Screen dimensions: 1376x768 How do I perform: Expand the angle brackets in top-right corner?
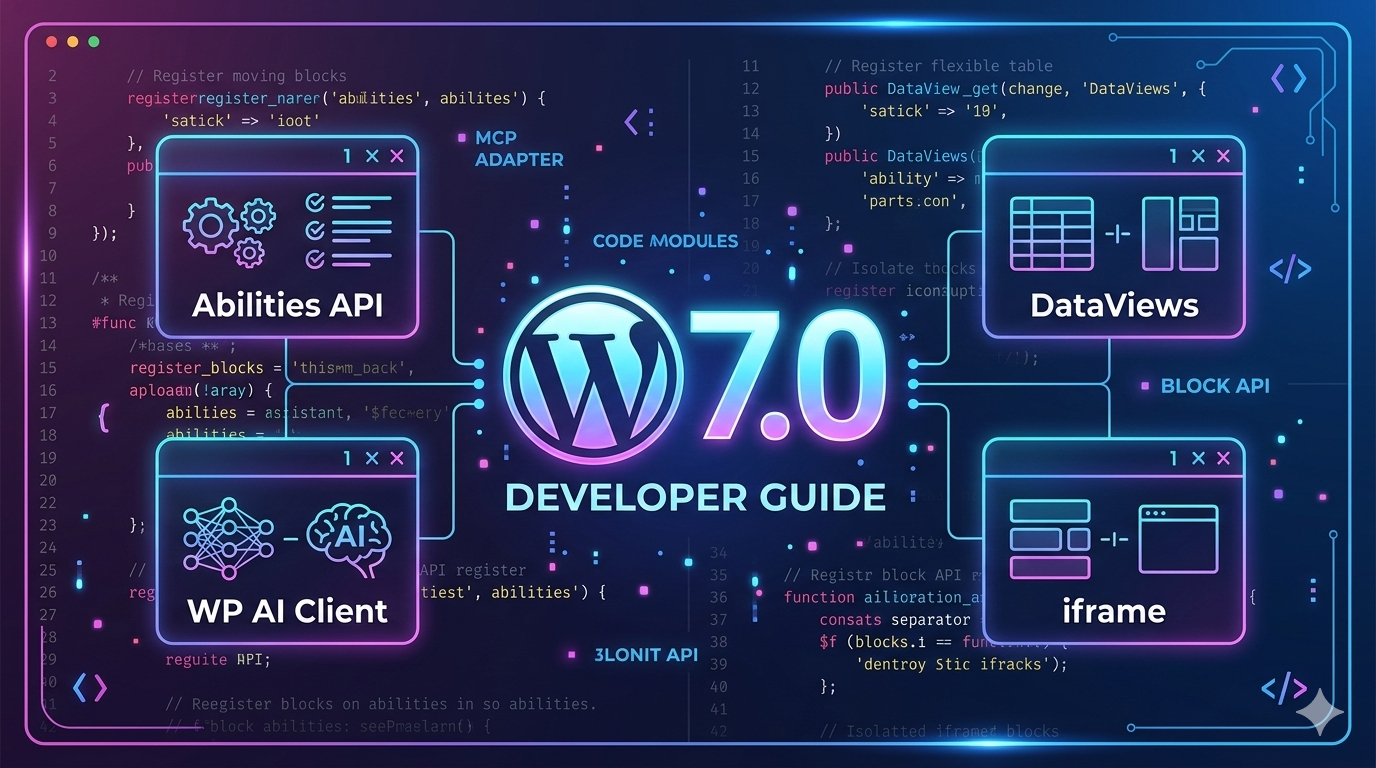point(1288,79)
